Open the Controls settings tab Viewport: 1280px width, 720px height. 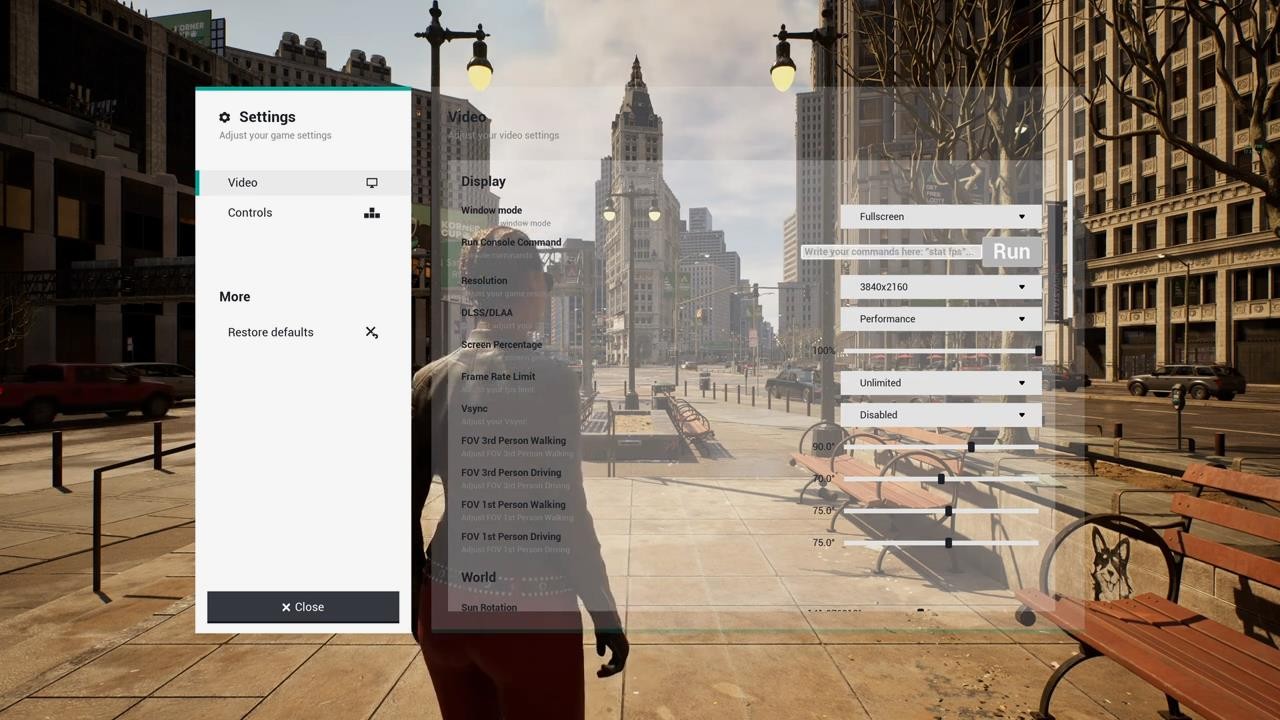(250, 213)
